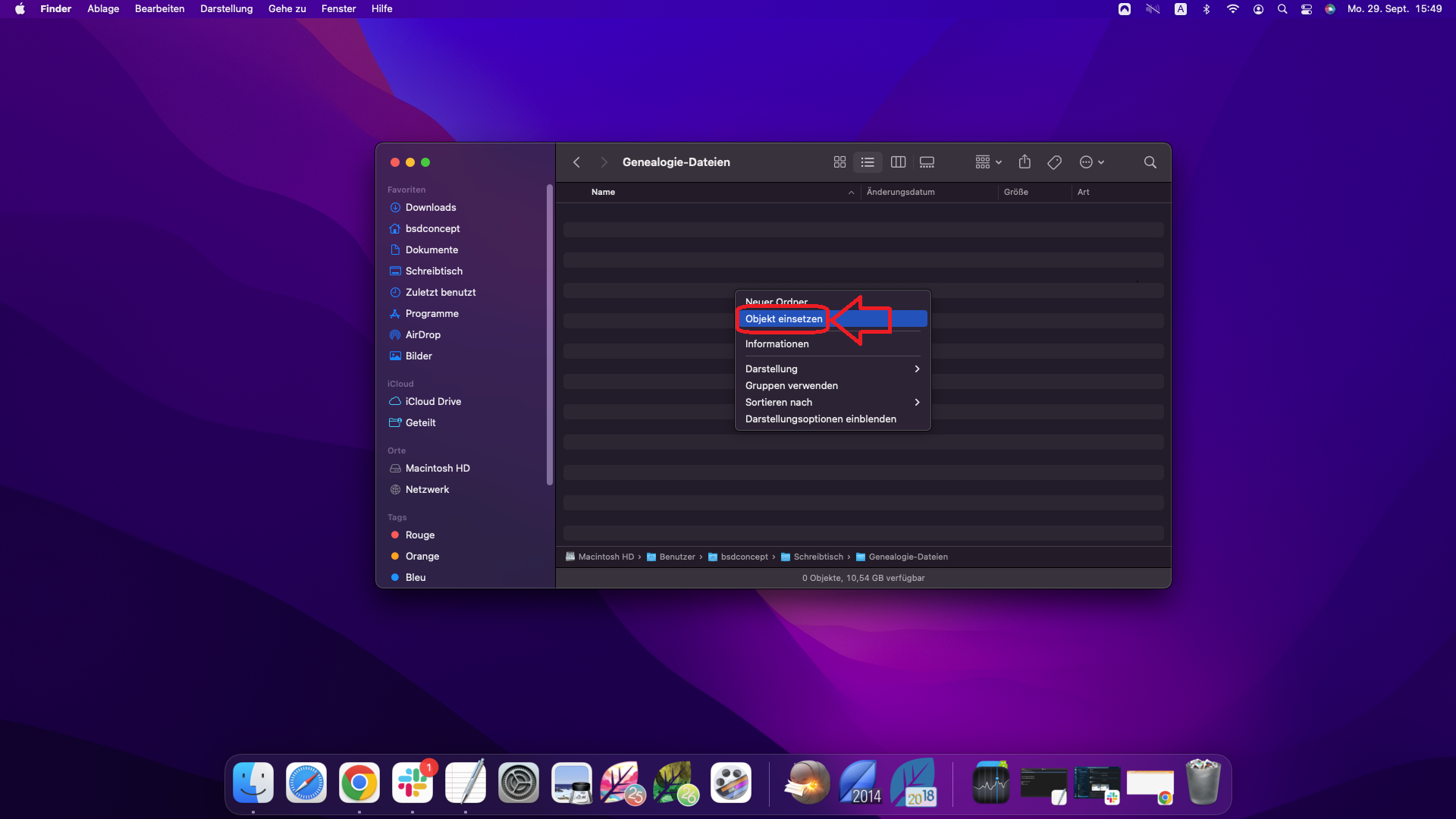Switch to icon grid view
This screenshot has width=1456, height=819.
839,162
